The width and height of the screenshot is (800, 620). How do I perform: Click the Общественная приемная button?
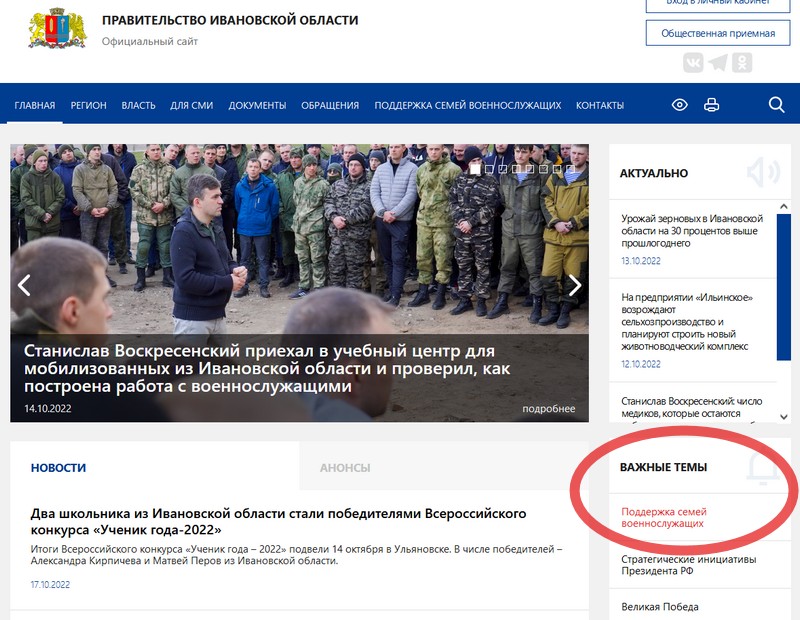(718, 33)
